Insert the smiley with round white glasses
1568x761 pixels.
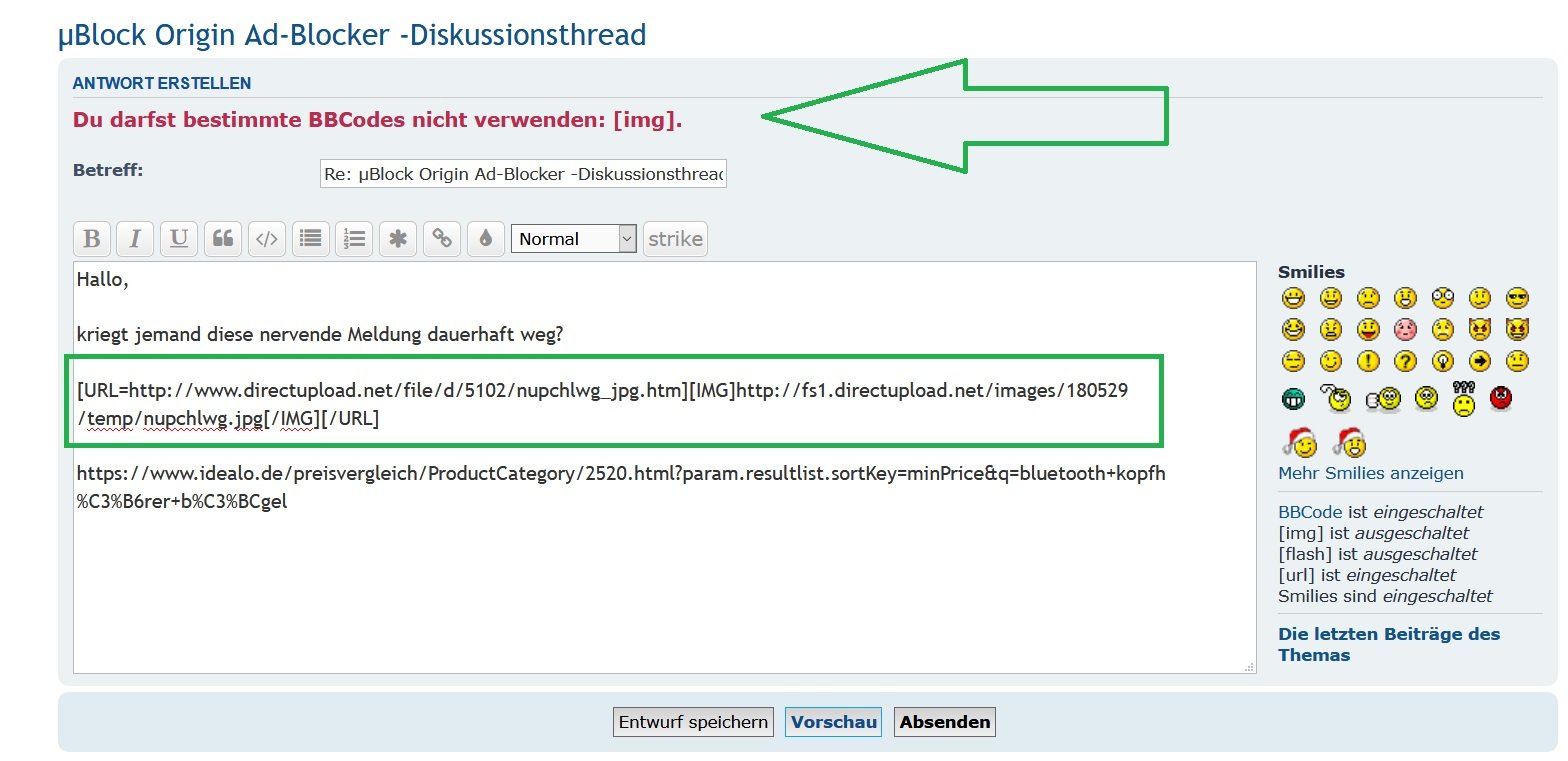pos(1442,298)
